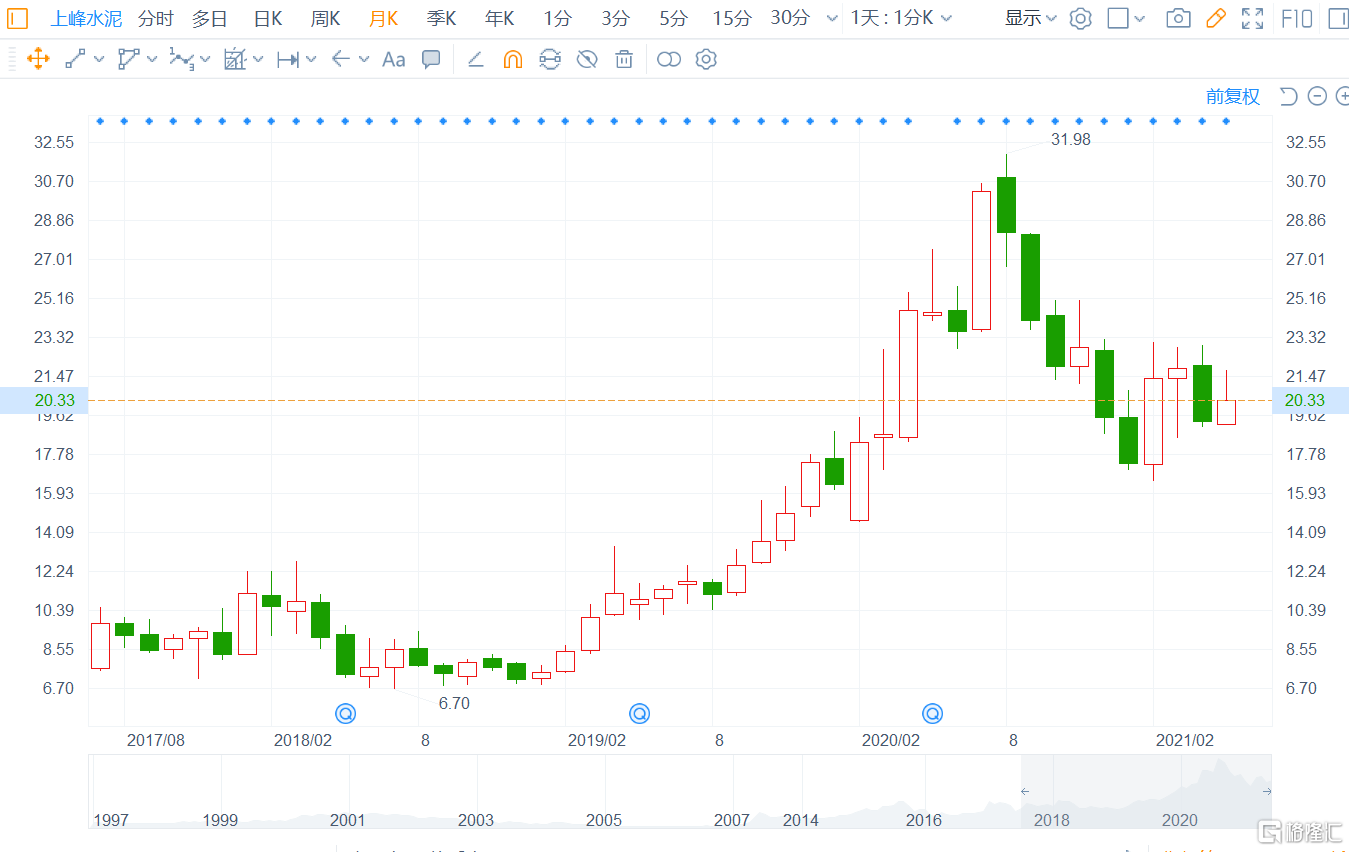The image size is (1349, 852).
Task: Click the Q marker near 2019/02
Action: (639, 713)
